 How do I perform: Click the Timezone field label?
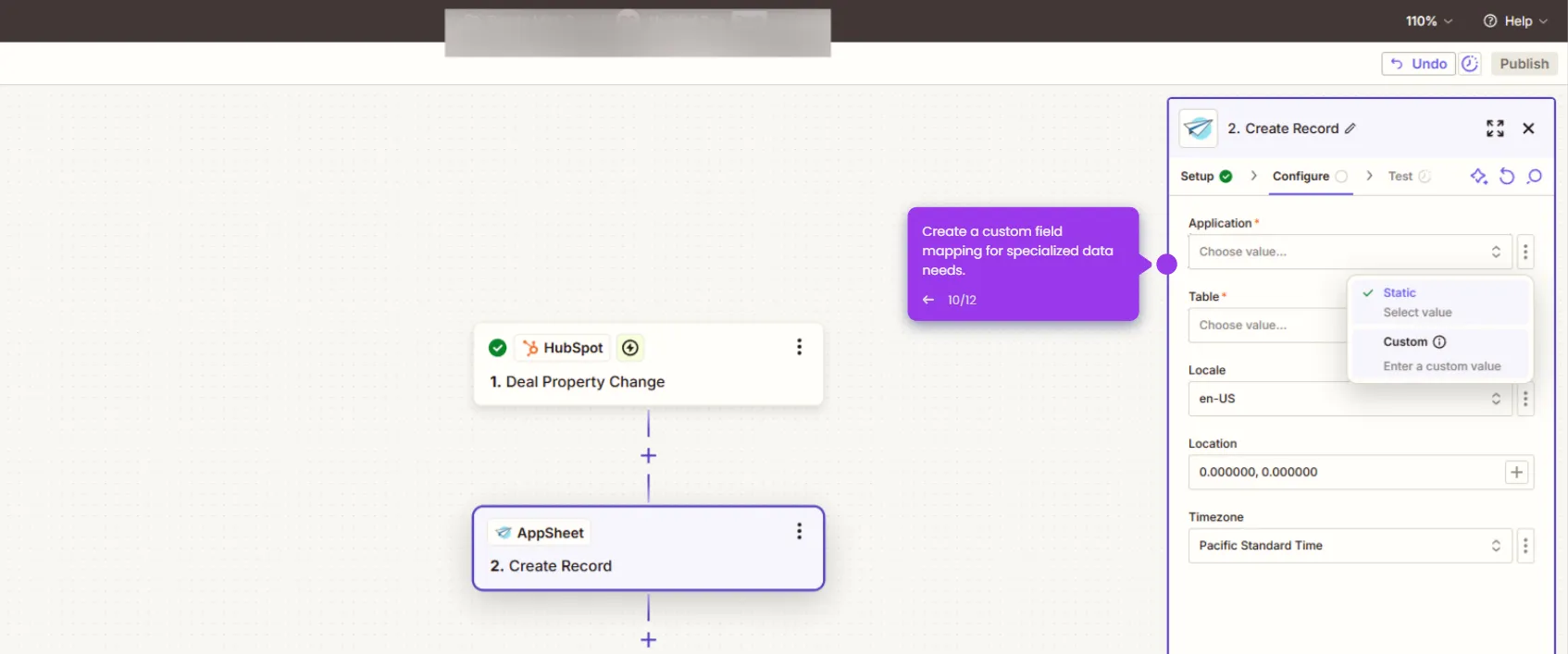coord(1215,517)
